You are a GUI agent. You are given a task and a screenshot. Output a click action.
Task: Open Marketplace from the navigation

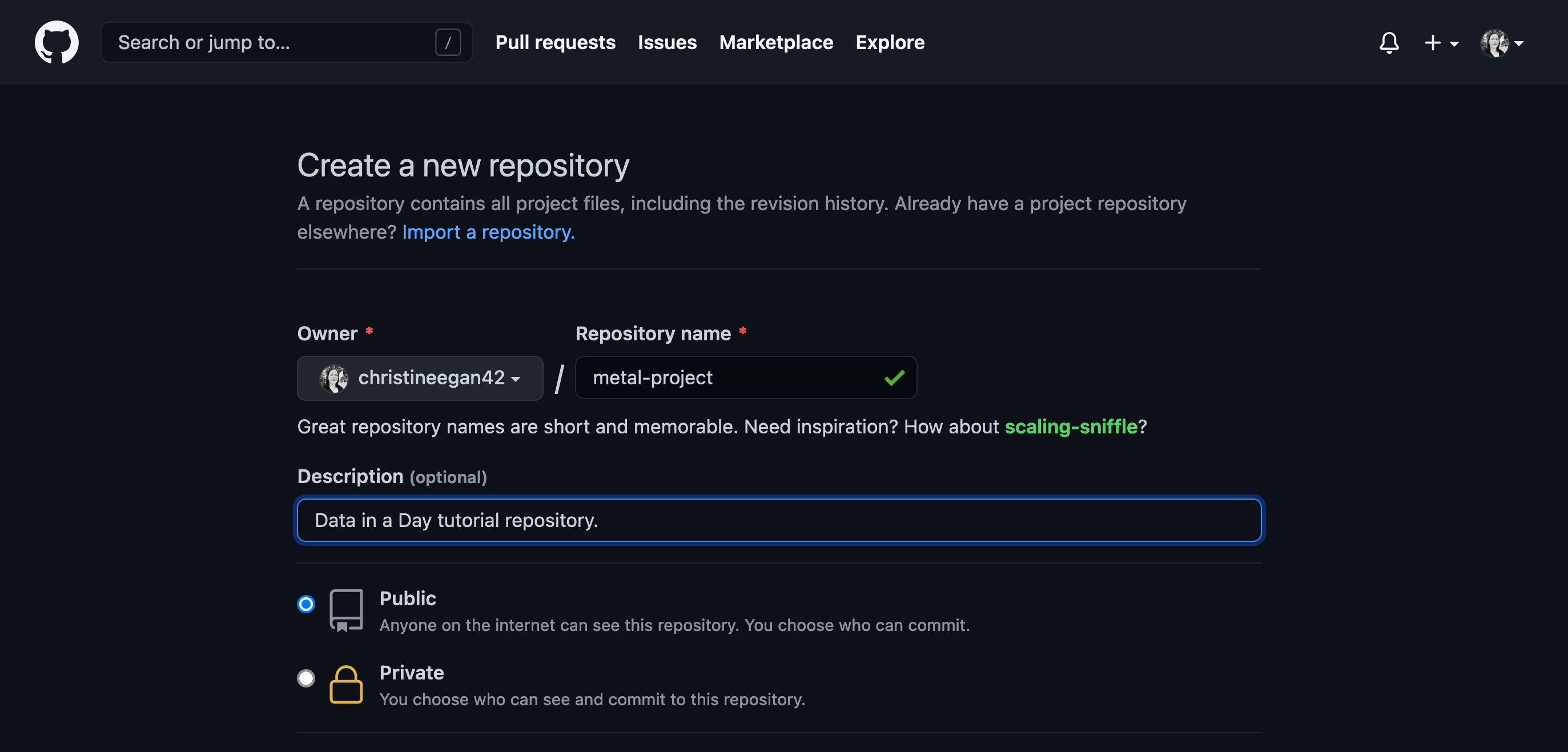pyautogui.click(x=775, y=43)
